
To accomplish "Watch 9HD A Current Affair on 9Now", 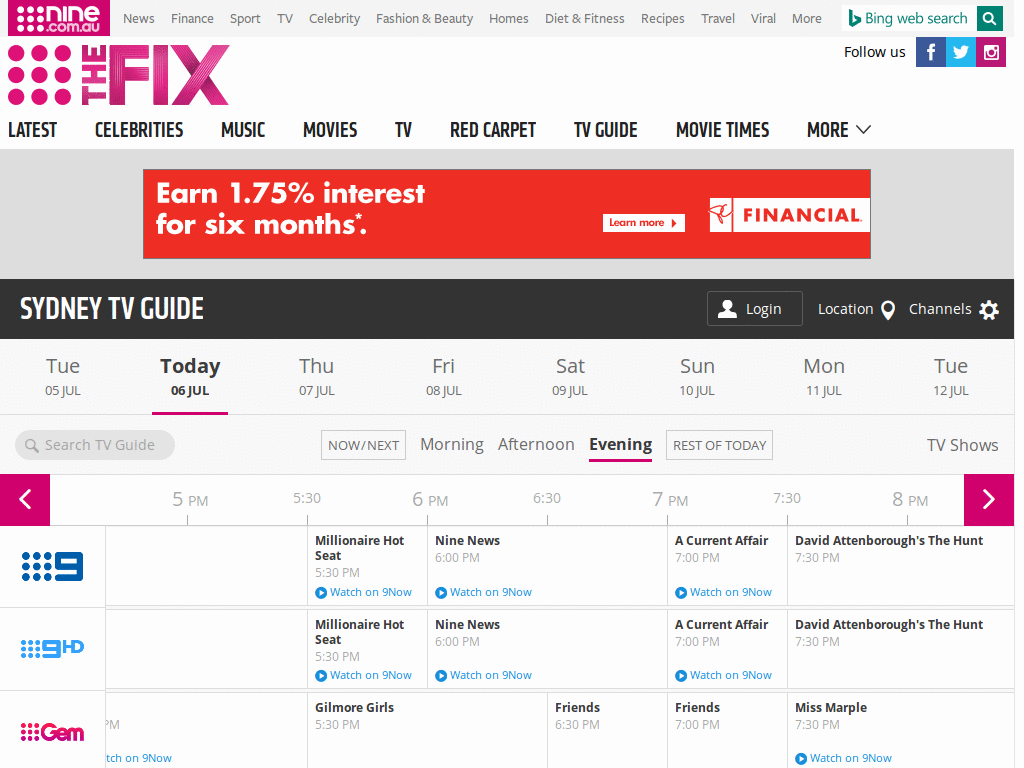I will coord(724,675).
